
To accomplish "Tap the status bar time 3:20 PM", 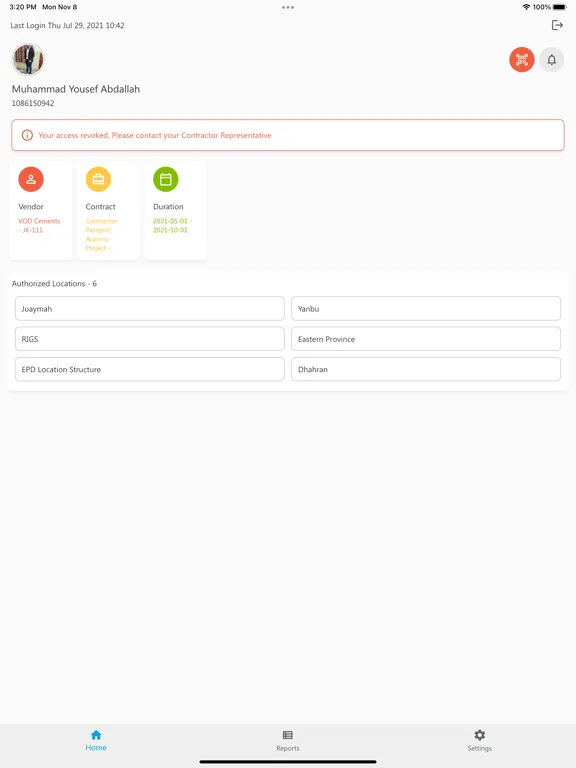I will click(23, 7).
